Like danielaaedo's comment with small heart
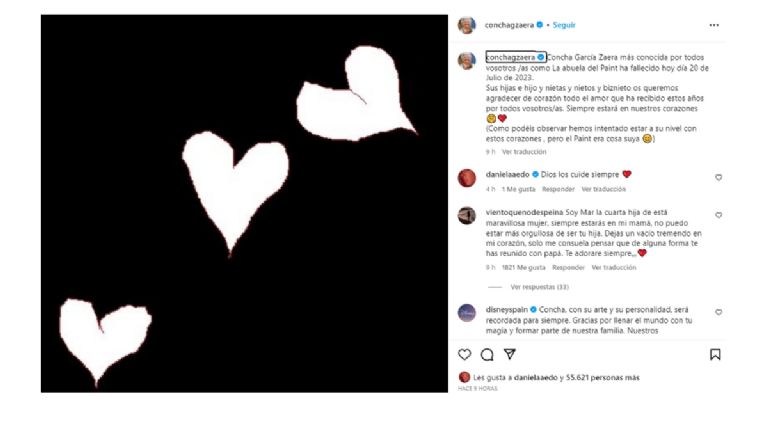The width and height of the screenshot is (768, 435). [719, 177]
